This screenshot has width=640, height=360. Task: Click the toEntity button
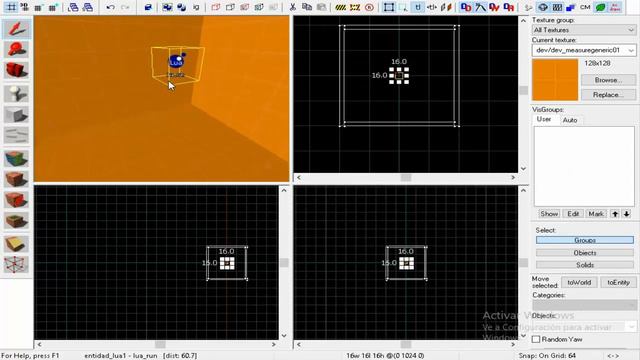(x=618, y=282)
